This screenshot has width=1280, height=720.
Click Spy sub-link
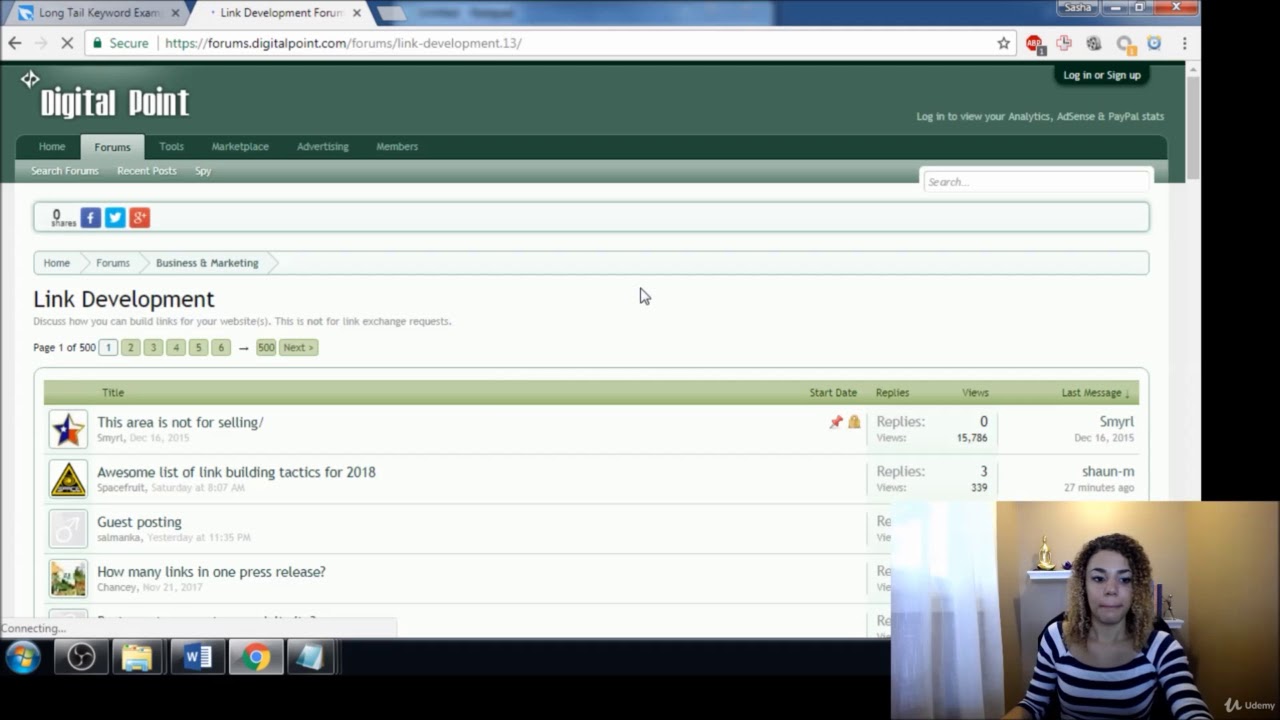[x=203, y=171]
